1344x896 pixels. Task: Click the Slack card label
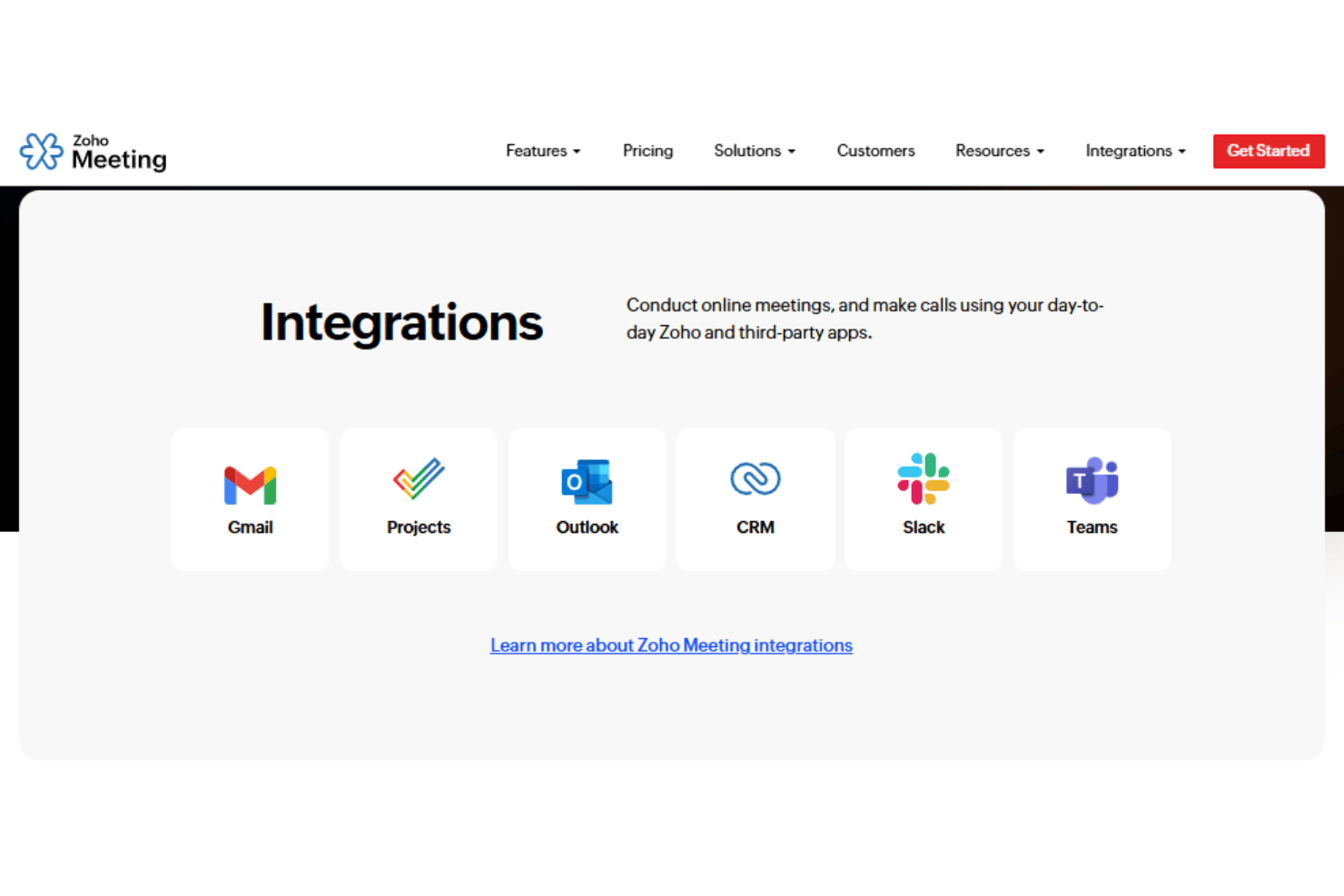click(x=924, y=527)
